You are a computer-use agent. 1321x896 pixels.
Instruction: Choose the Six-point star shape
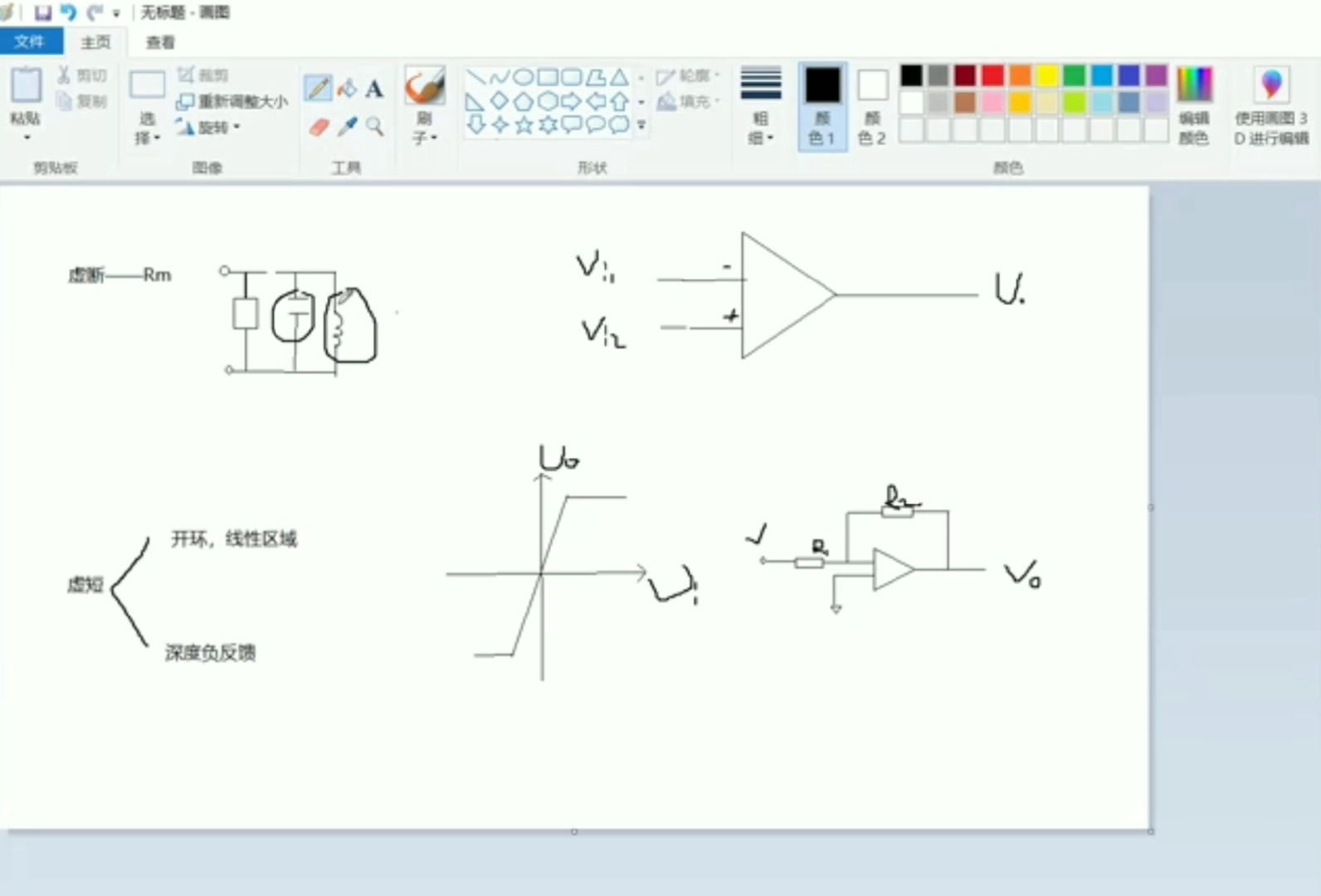point(548,124)
